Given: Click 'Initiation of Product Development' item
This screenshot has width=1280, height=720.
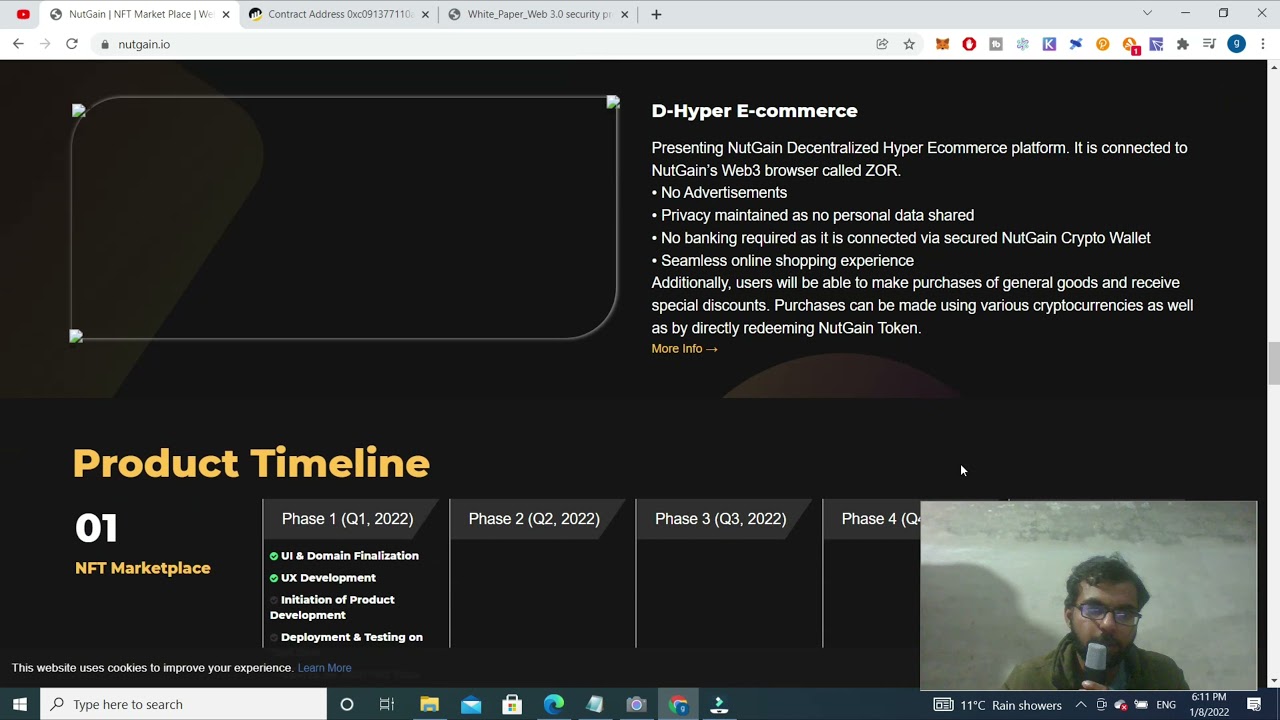Looking at the screenshot, I should coord(332,607).
